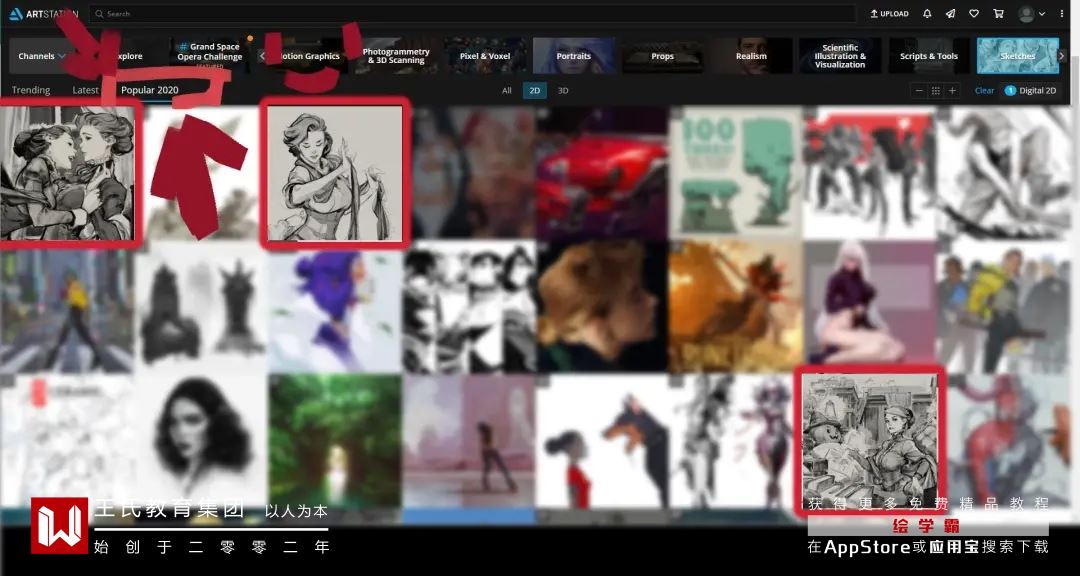The width and height of the screenshot is (1080, 576).
Task: Open woman and bear sketch thumbnail
Action: click(870, 441)
